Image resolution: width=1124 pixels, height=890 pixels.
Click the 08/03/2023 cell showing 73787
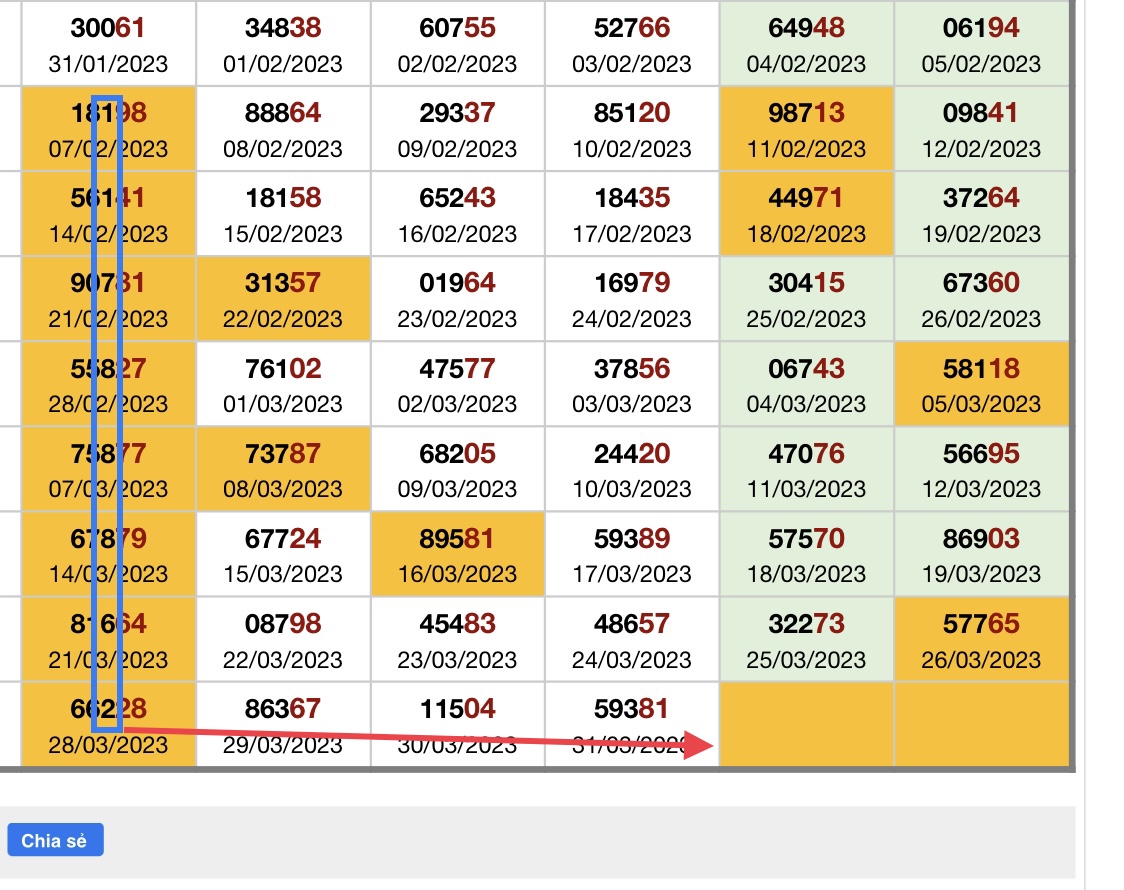point(283,470)
